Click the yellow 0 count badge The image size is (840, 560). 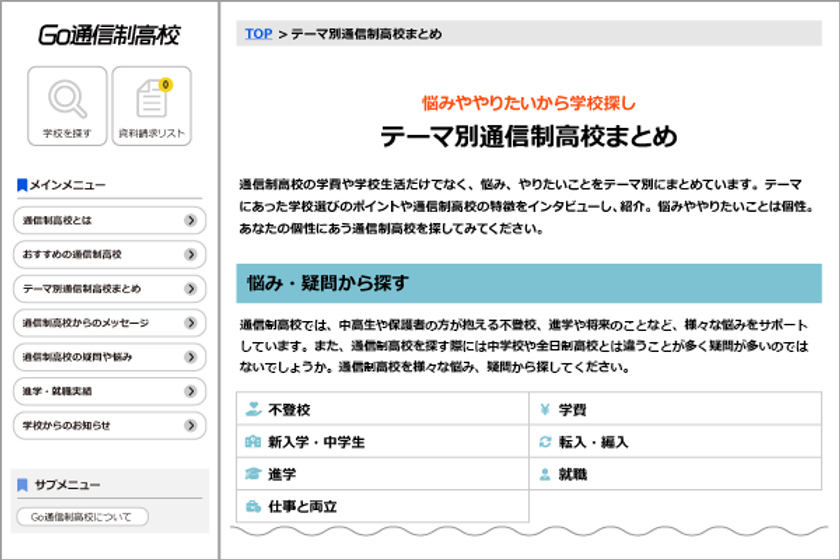click(166, 85)
